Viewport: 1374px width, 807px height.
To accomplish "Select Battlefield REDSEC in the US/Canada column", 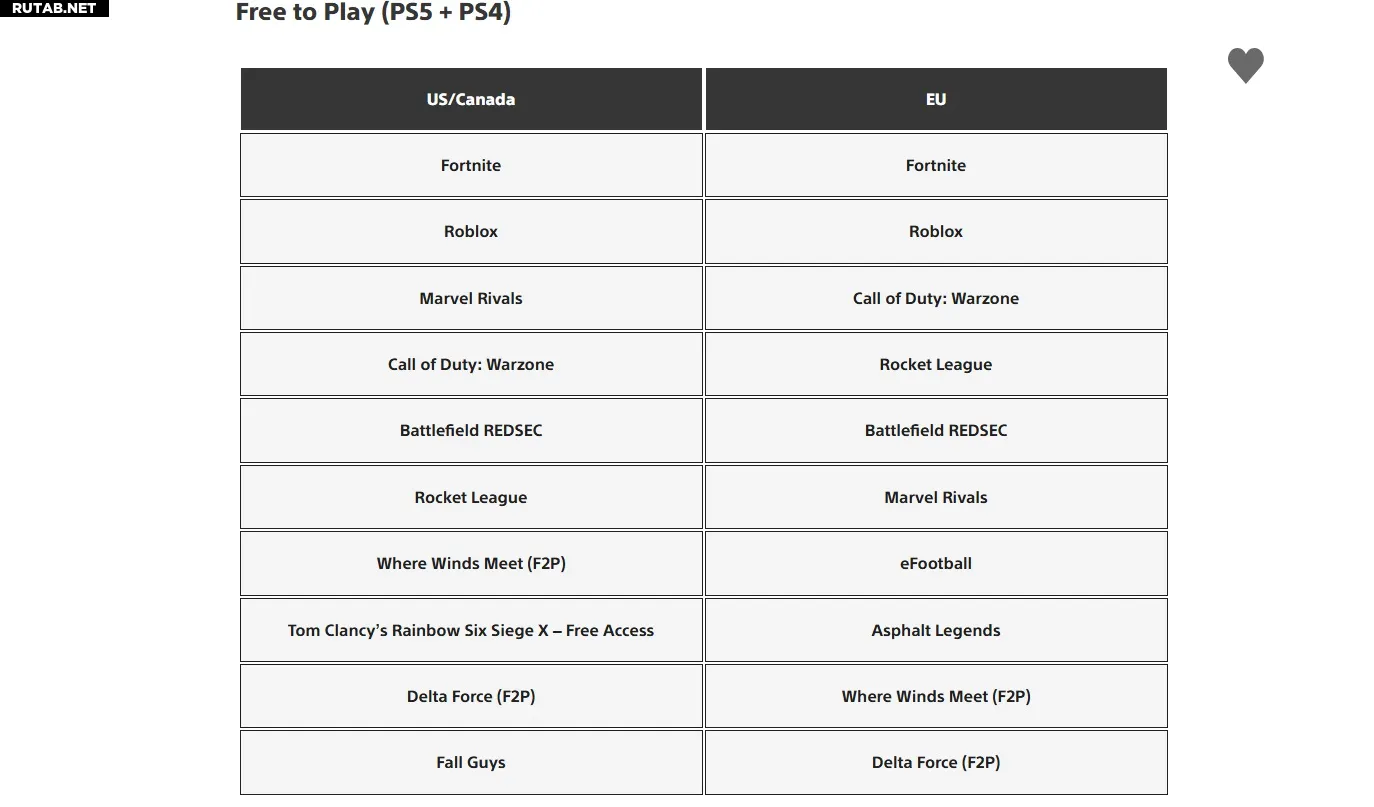I will click(471, 430).
